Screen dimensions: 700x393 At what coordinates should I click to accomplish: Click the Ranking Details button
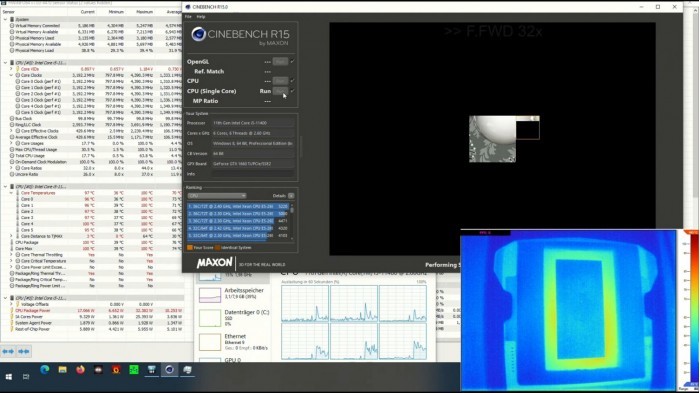pyautogui.click(x=291, y=196)
